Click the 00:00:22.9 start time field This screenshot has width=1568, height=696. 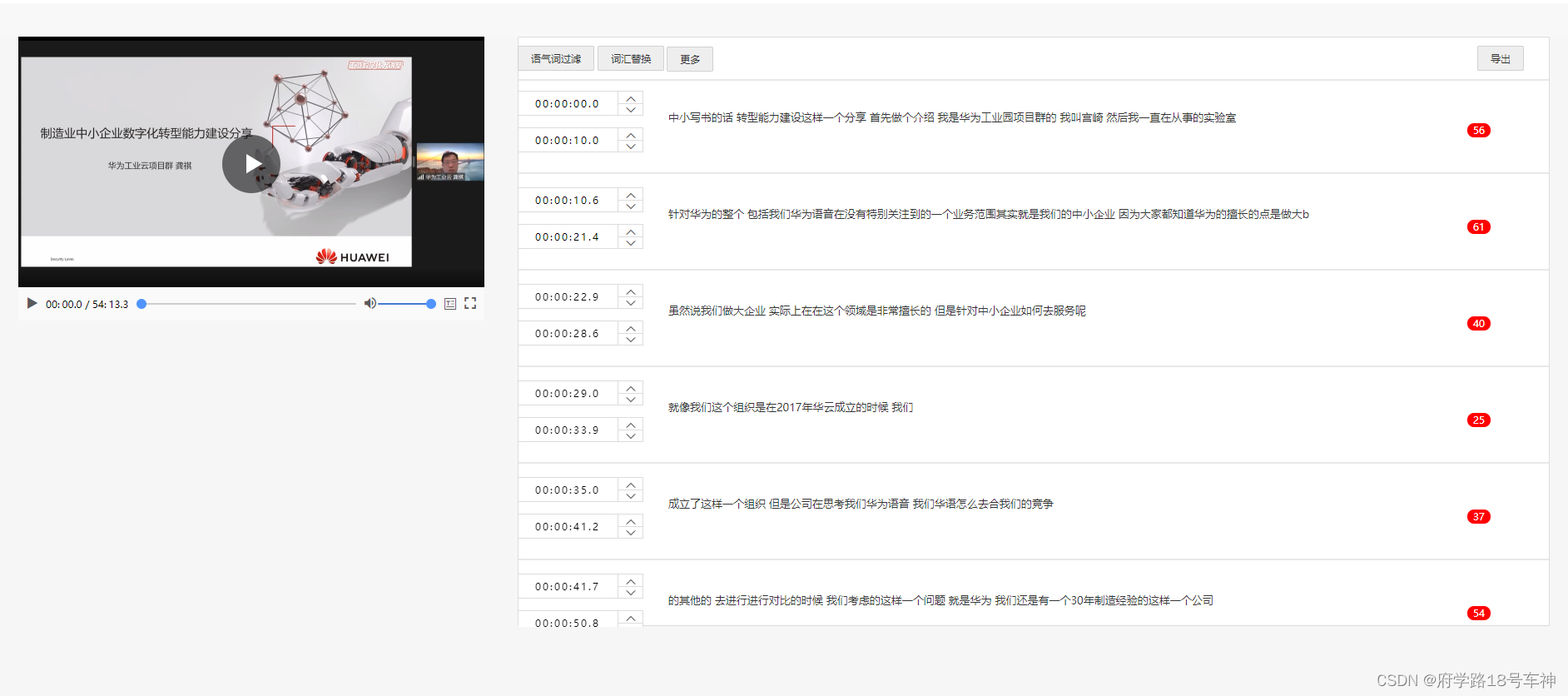point(568,296)
